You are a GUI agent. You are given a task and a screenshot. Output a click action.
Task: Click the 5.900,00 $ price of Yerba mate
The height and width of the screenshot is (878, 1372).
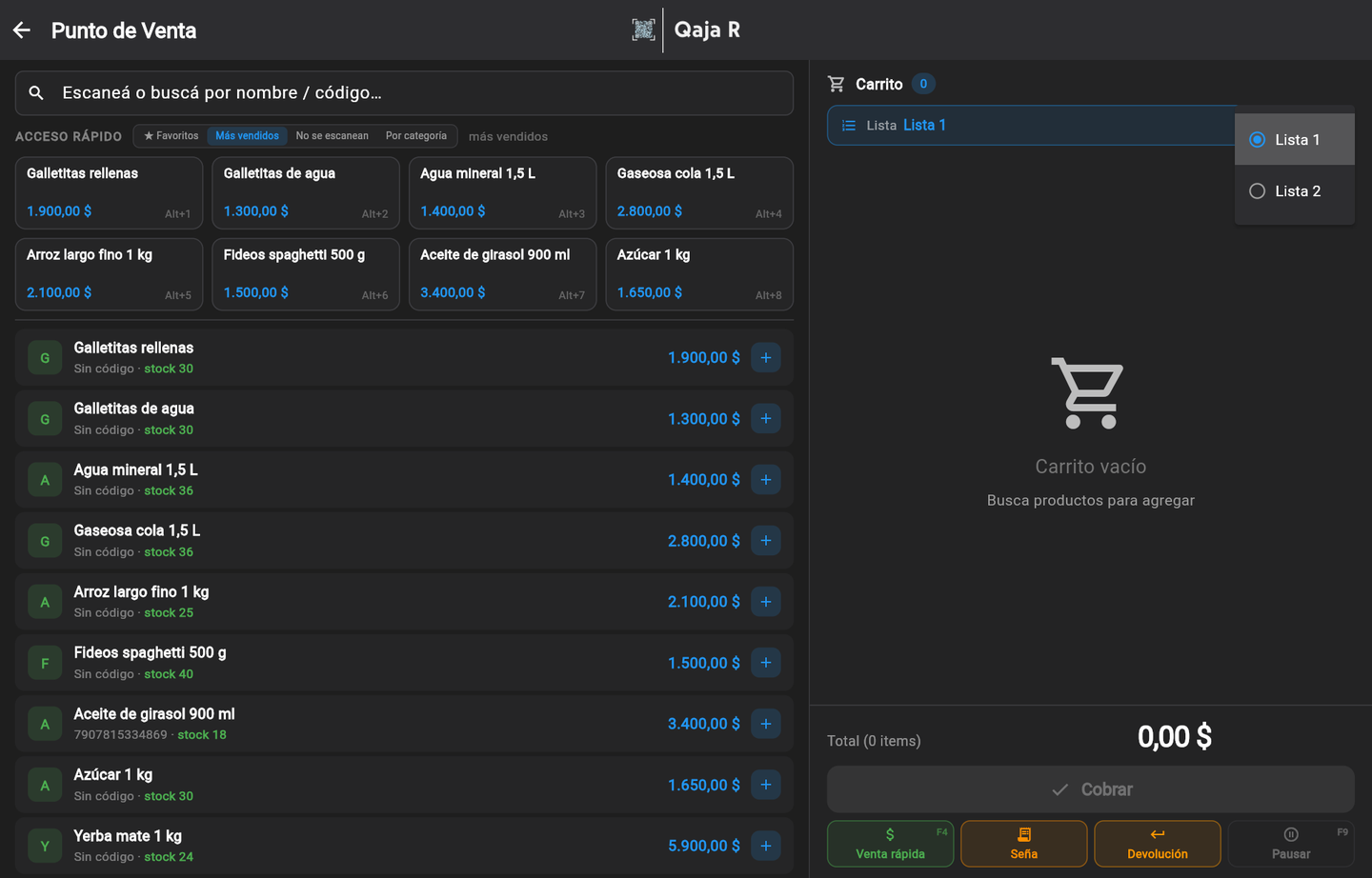pos(704,846)
